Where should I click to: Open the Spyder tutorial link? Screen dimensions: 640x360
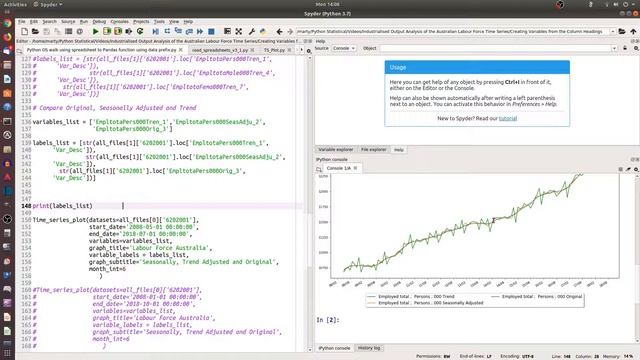pos(508,118)
